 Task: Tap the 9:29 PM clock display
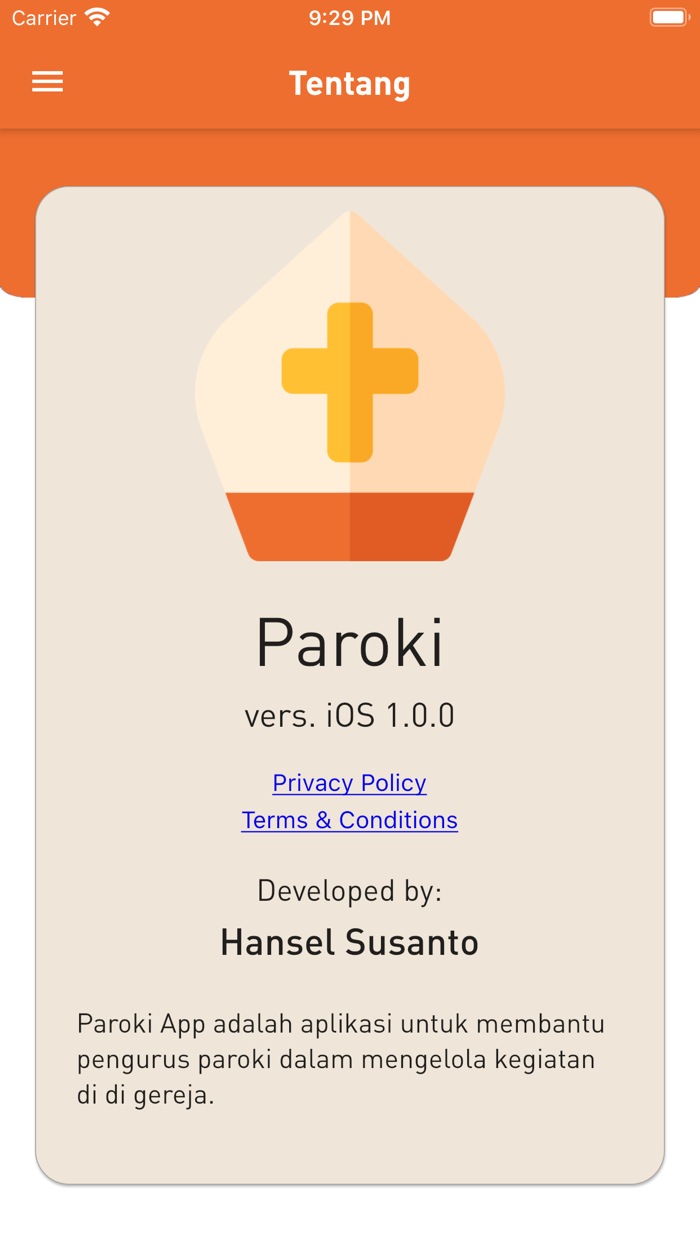[x=349, y=16]
